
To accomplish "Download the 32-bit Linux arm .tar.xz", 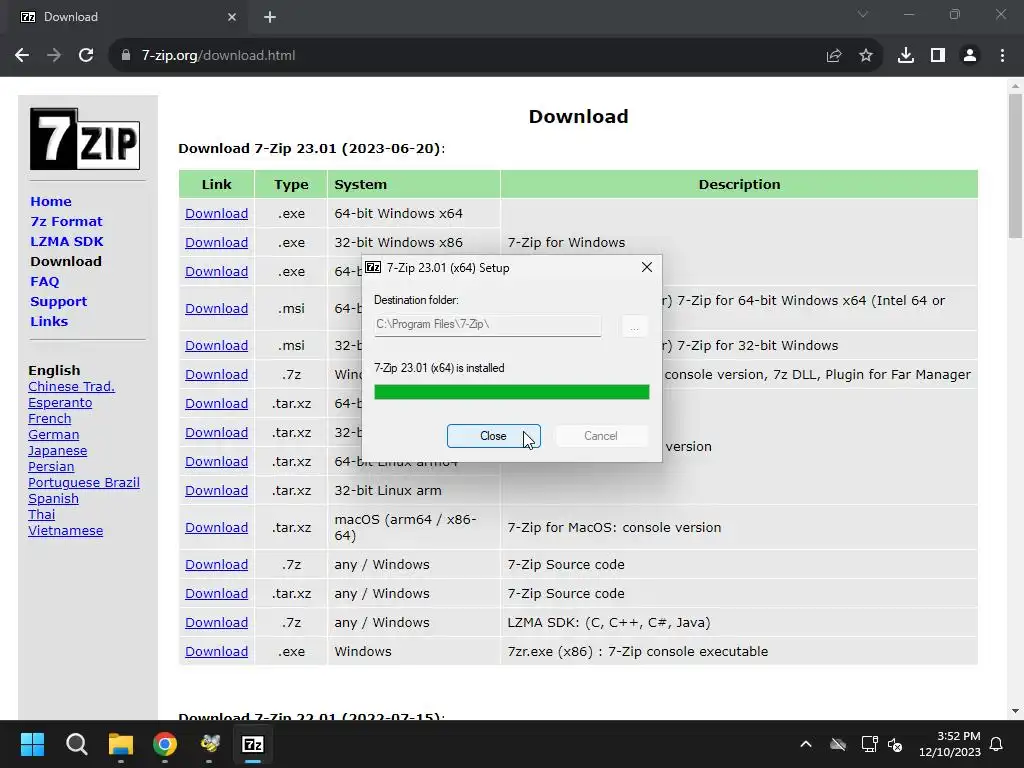I will coord(216,490).
